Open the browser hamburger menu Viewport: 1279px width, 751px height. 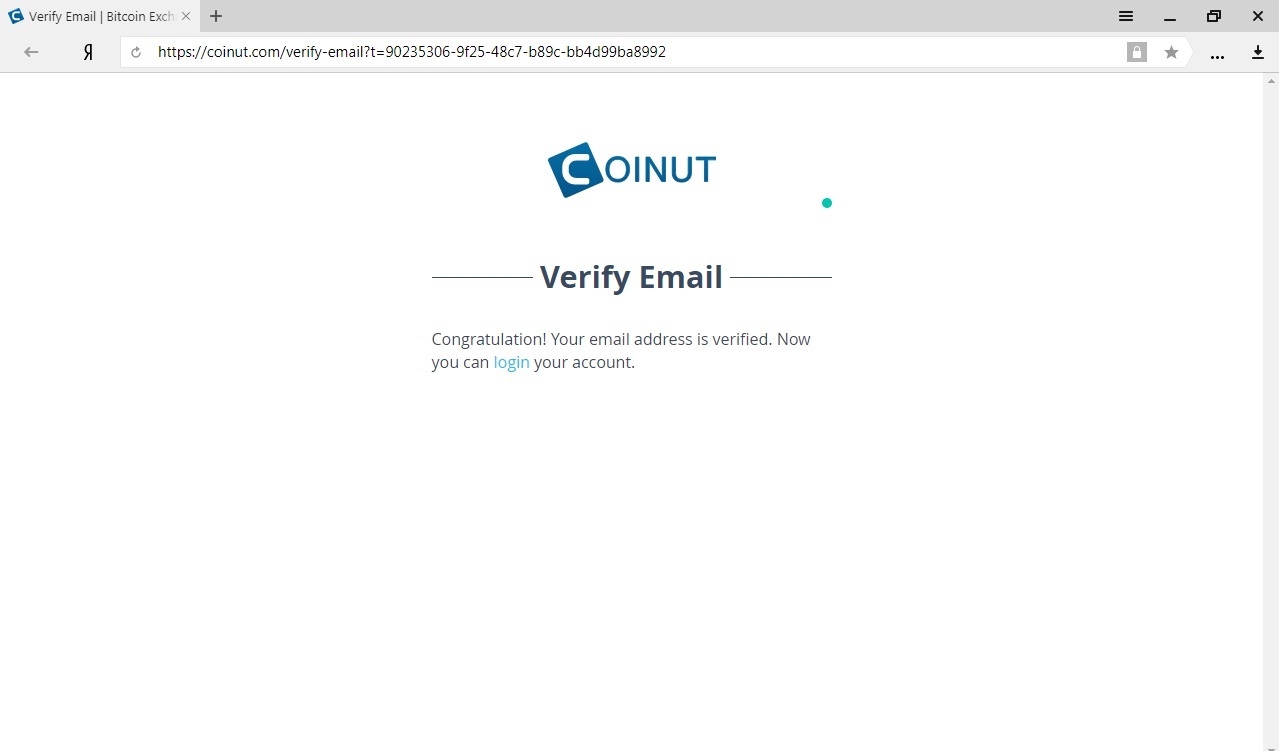[1125, 16]
